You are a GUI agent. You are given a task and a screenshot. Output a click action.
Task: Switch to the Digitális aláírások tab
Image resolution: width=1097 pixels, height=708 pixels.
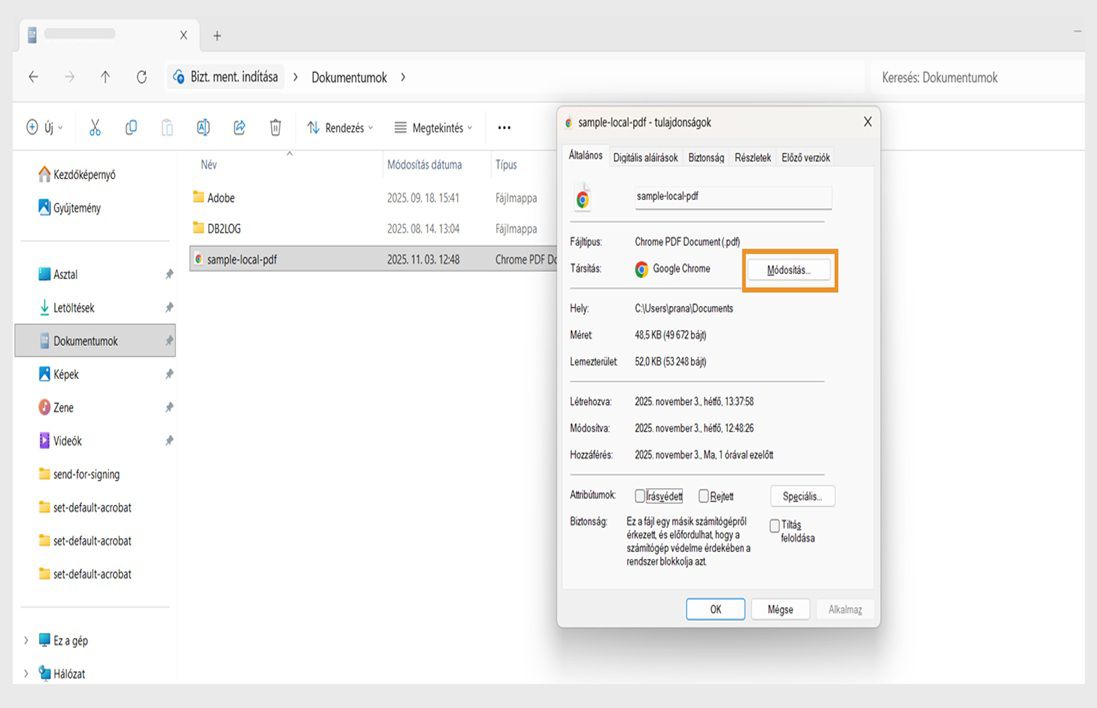pyautogui.click(x=645, y=157)
